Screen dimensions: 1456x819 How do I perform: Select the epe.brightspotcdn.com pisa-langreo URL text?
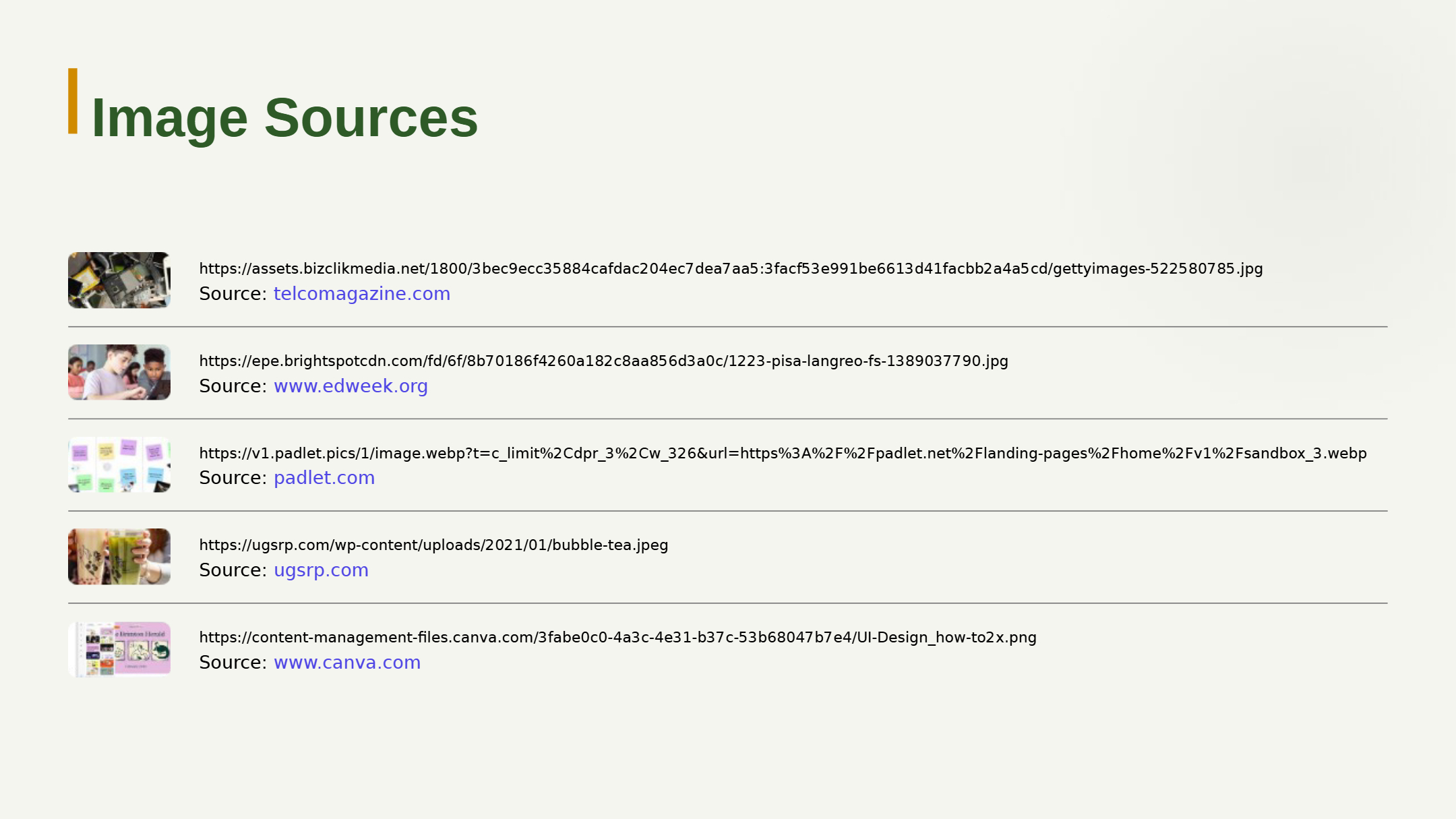(x=603, y=361)
